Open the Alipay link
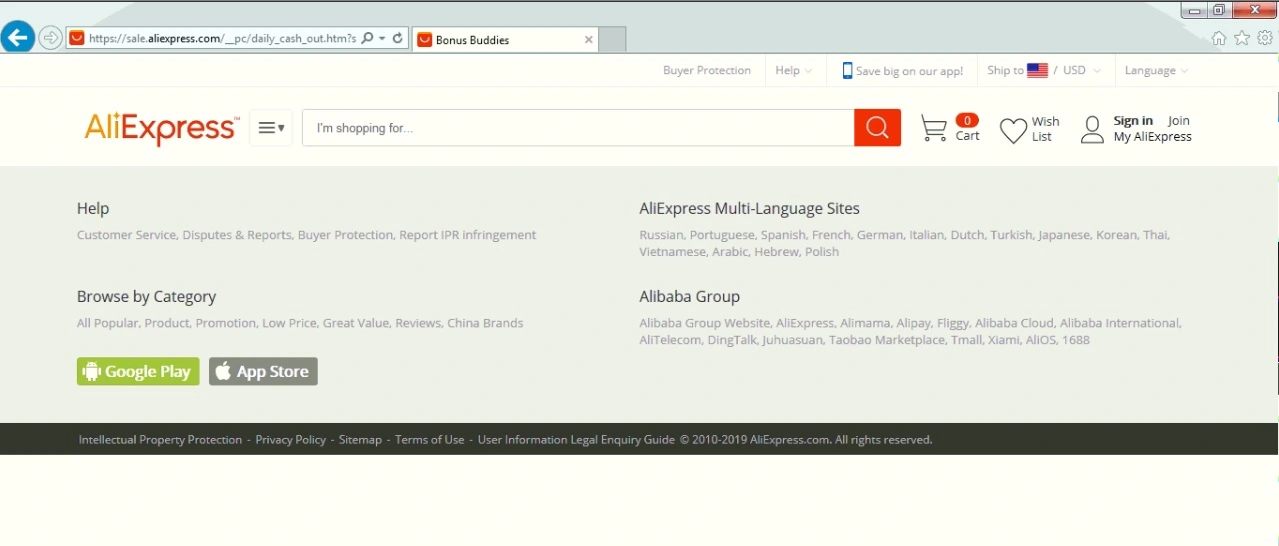Viewport: 1279px width, 546px height. click(x=913, y=323)
